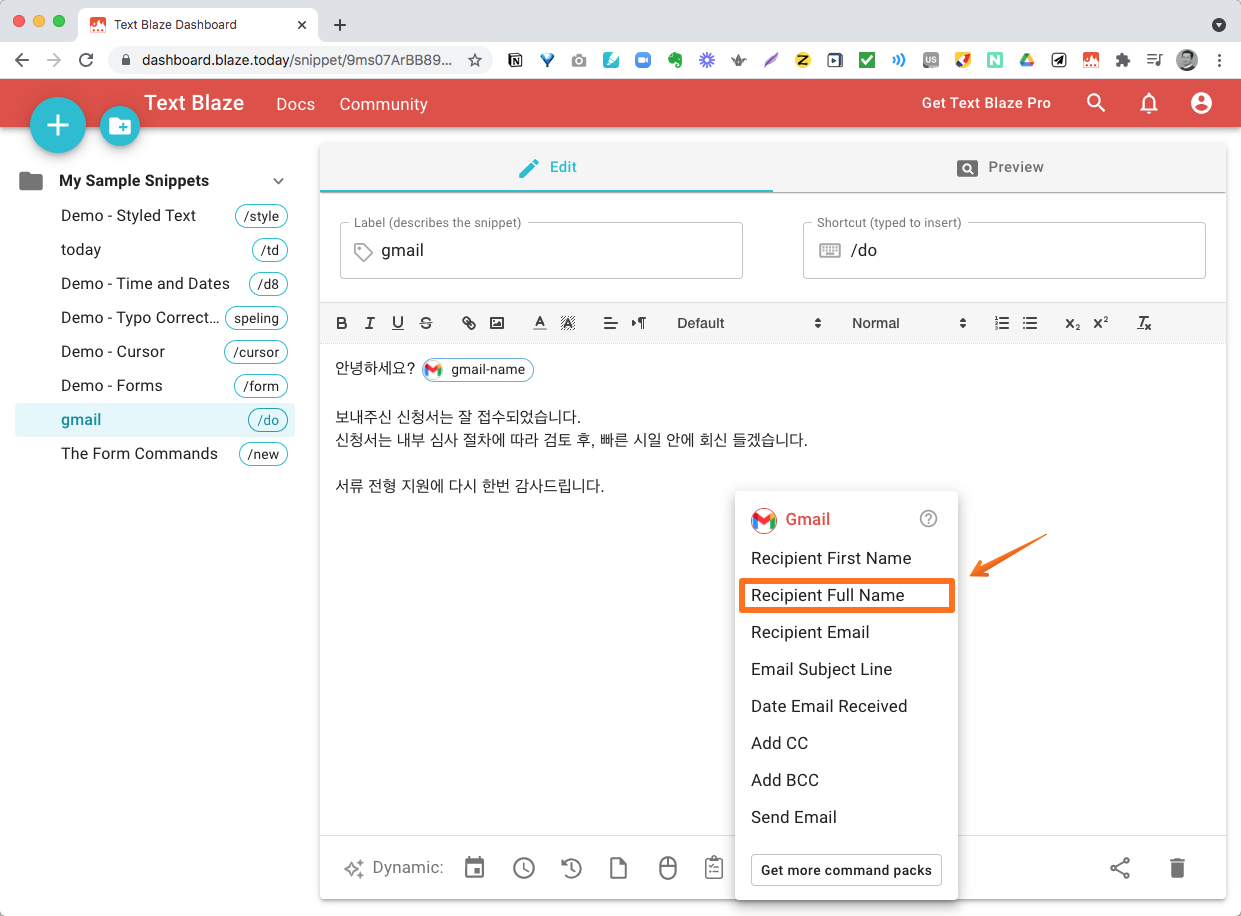Screen dimensions: 1241x916
Task: Switch to the Preview tab
Action: (x=999, y=167)
